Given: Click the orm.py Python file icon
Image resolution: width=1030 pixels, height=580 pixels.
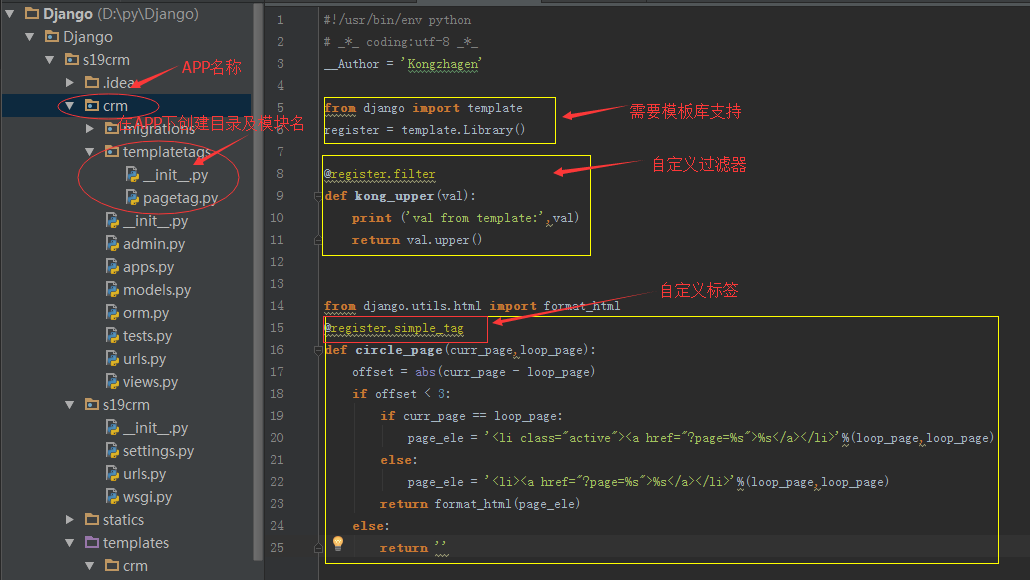Looking at the screenshot, I should pos(112,312).
